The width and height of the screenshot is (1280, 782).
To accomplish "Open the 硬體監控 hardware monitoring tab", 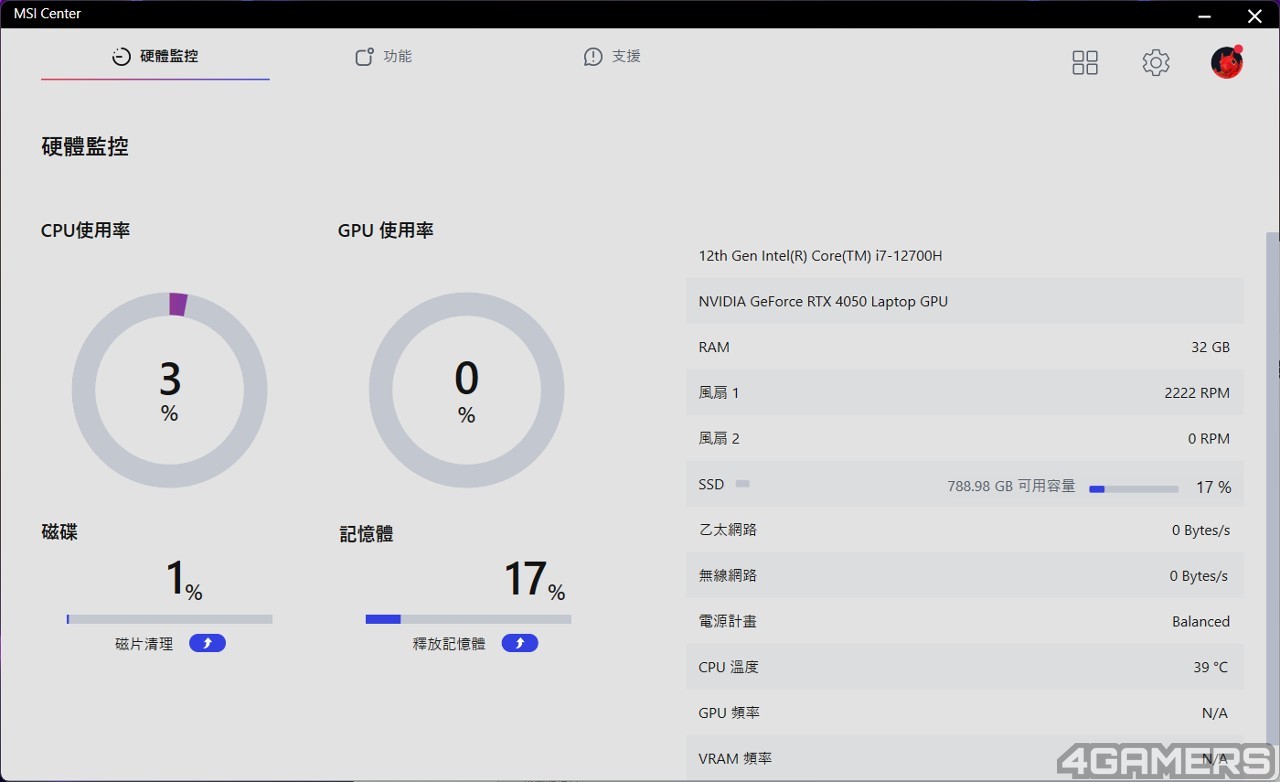I will tap(155, 56).
